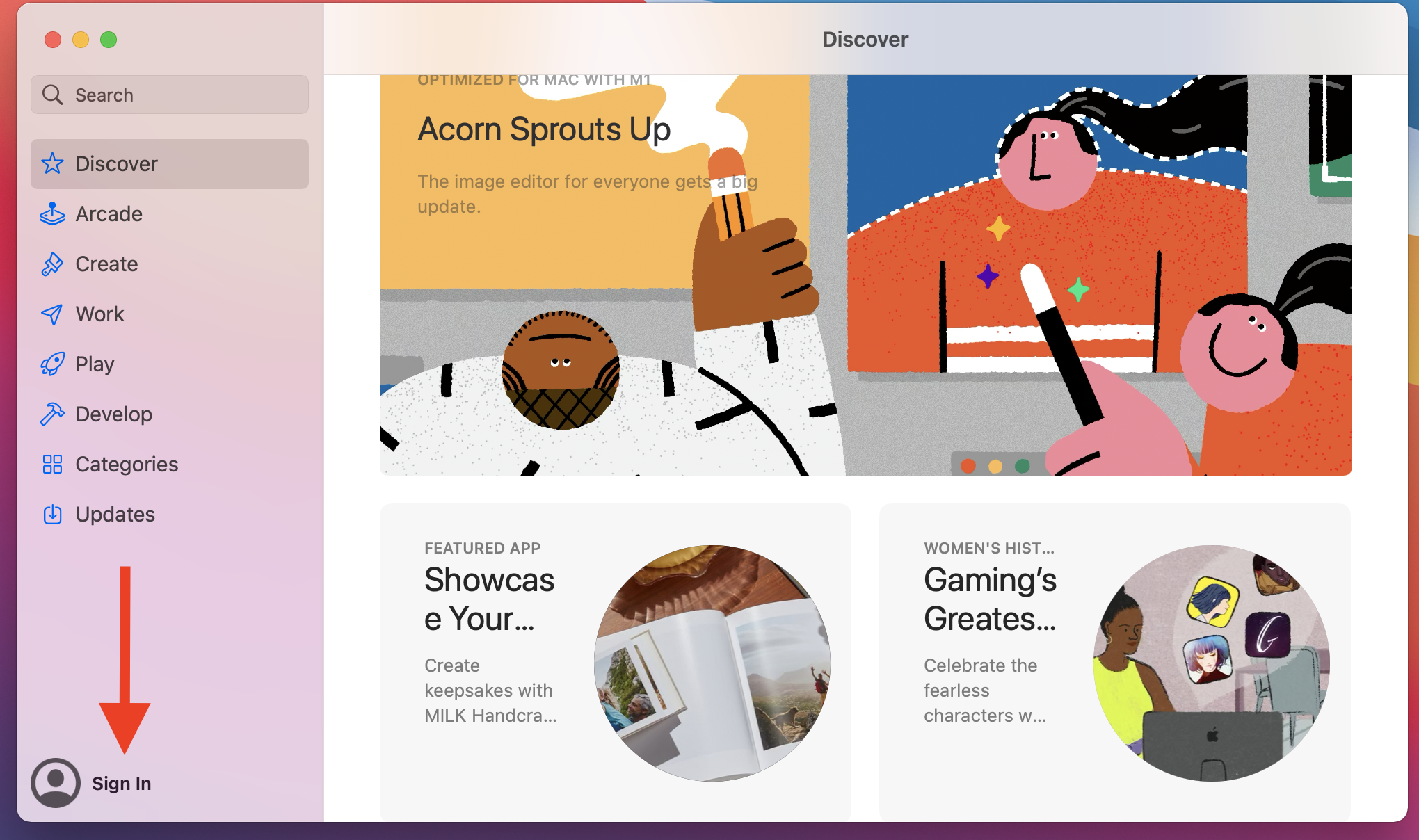Focus the Search field
Image resolution: width=1419 pixels, height=840 pixels.
pos(170,95)
